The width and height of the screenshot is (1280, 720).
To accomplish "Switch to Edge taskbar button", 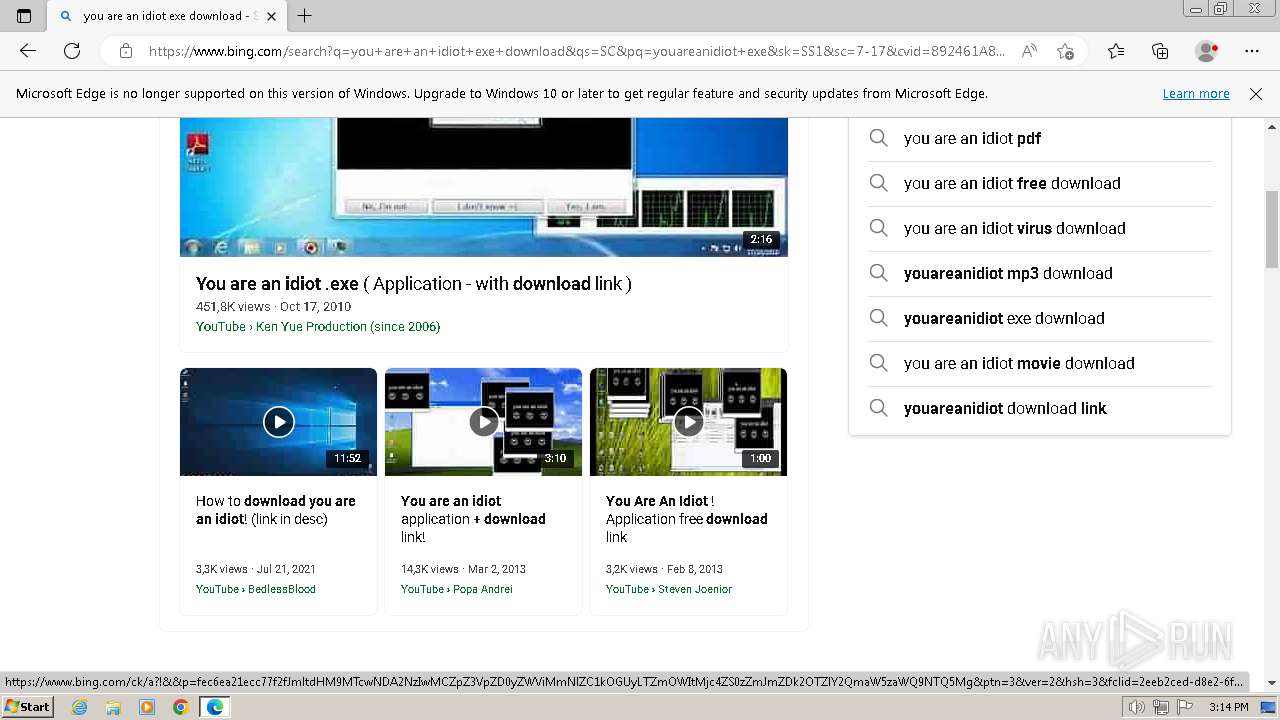I will point(215,707).
